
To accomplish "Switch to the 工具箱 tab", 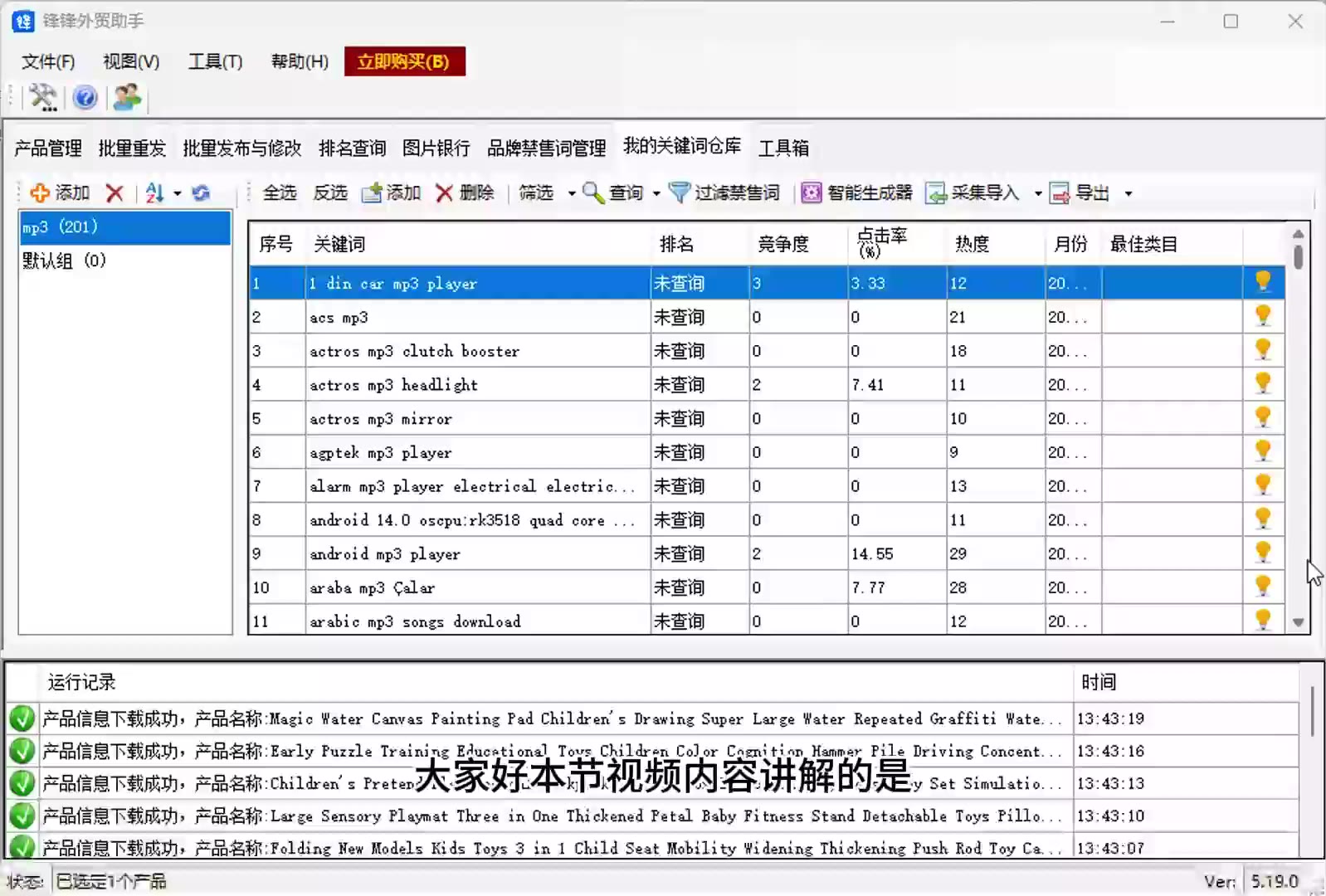I will (784, 149).
